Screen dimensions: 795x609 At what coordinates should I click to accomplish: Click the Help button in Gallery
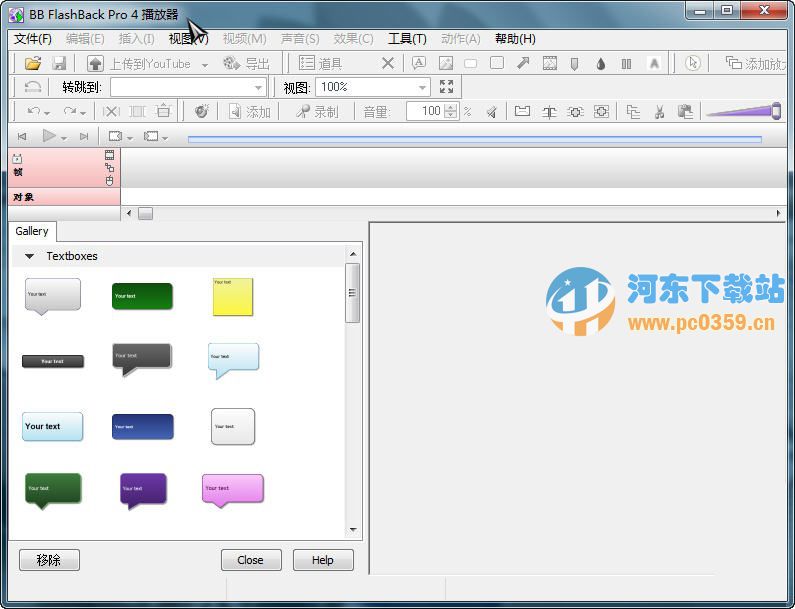[x=323, y=560]
